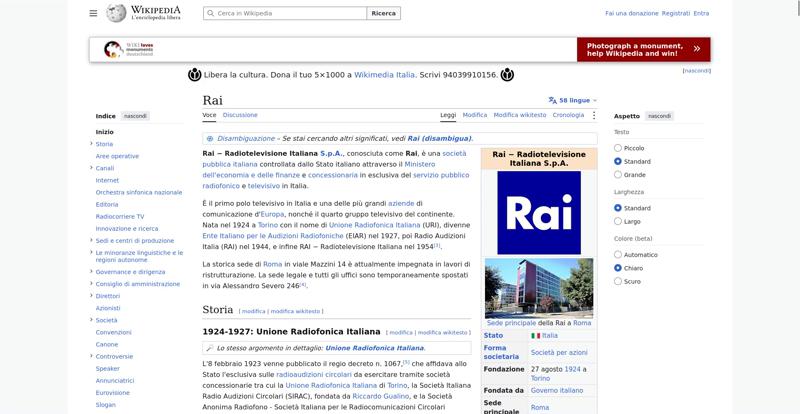
Task: Switch to the Discussione tab
Action: coord(240,115)
